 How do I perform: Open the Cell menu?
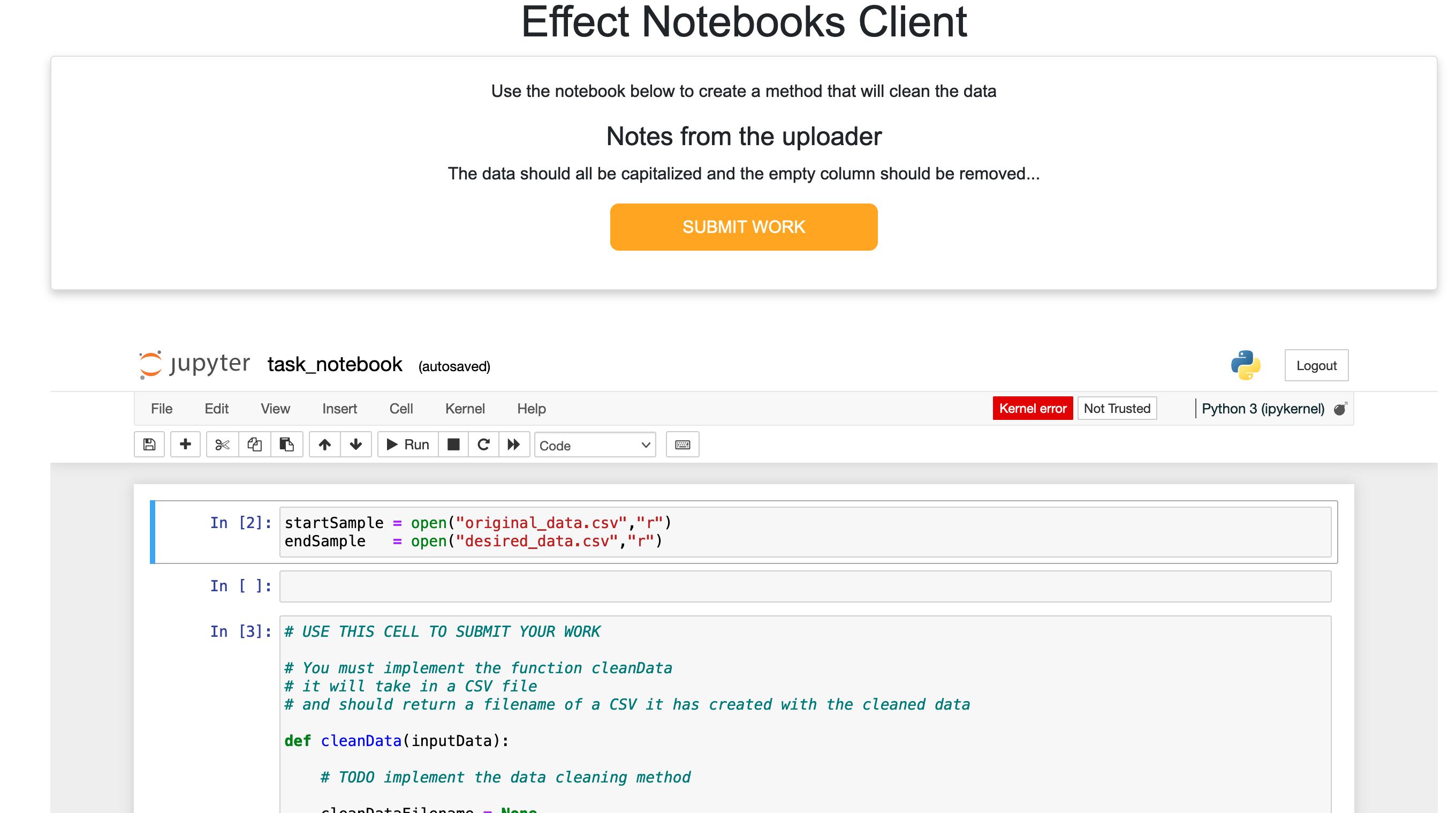tap(401, 408)
